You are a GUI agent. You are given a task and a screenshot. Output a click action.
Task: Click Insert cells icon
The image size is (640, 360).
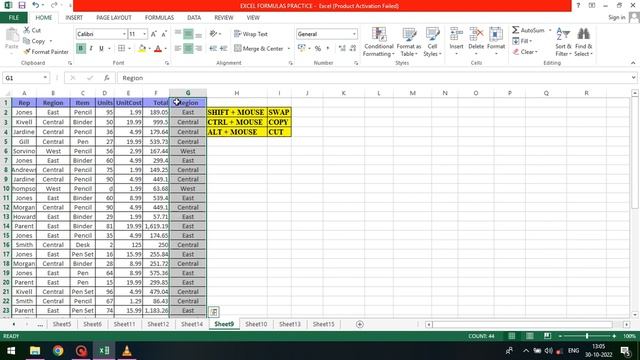click(456, 35)
